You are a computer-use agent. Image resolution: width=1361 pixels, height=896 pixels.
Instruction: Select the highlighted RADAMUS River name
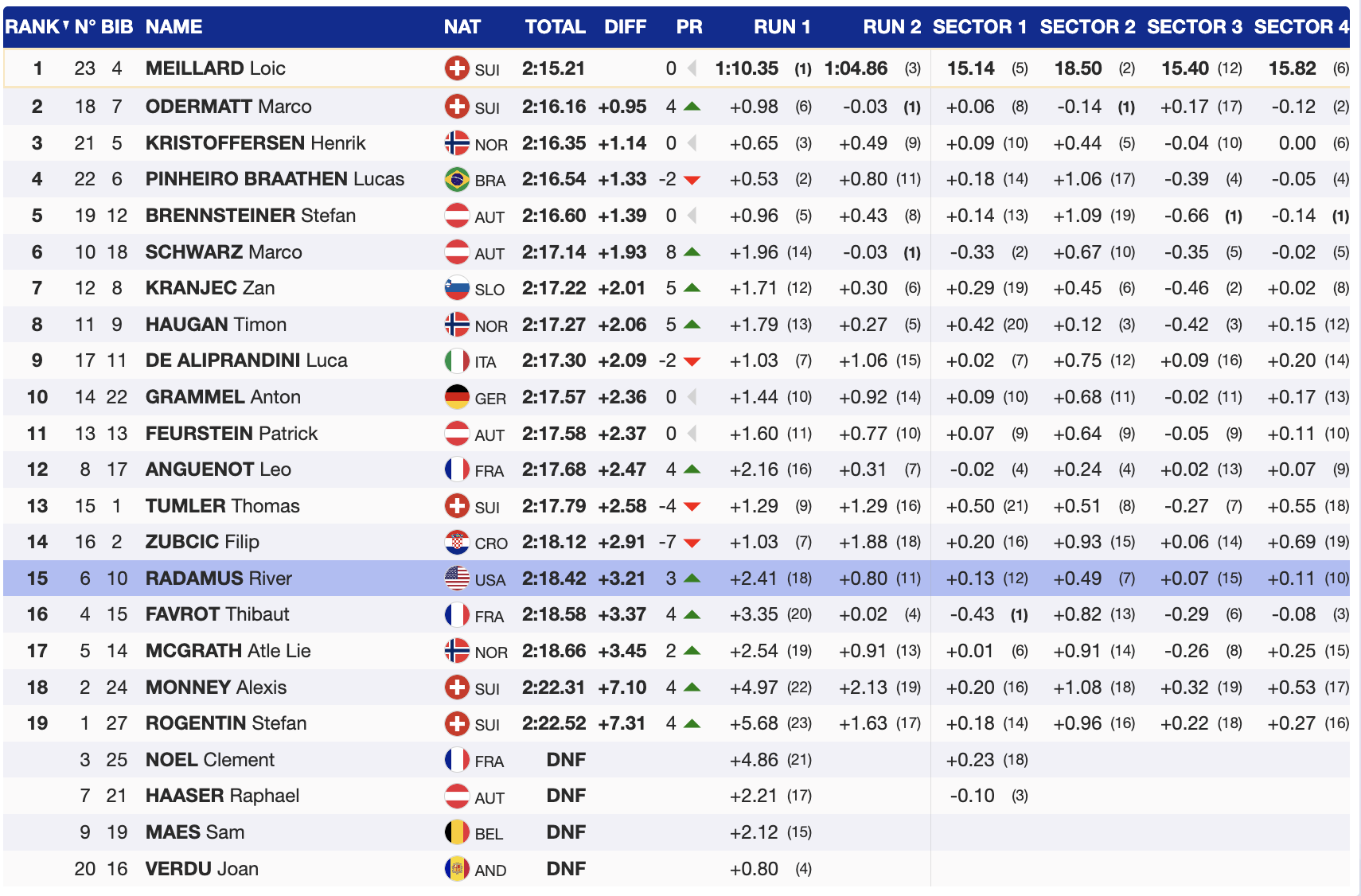(x=218, y=579)
